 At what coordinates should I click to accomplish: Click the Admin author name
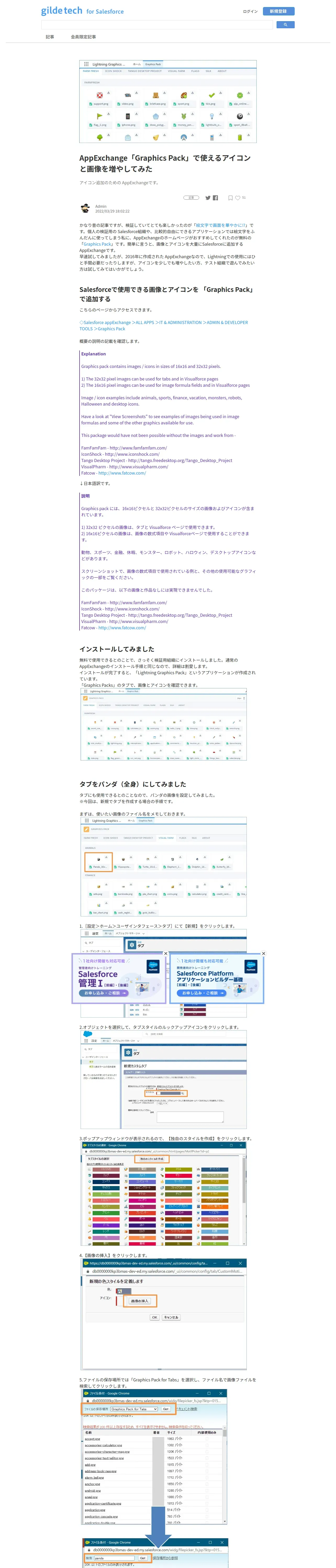[101, 206]
